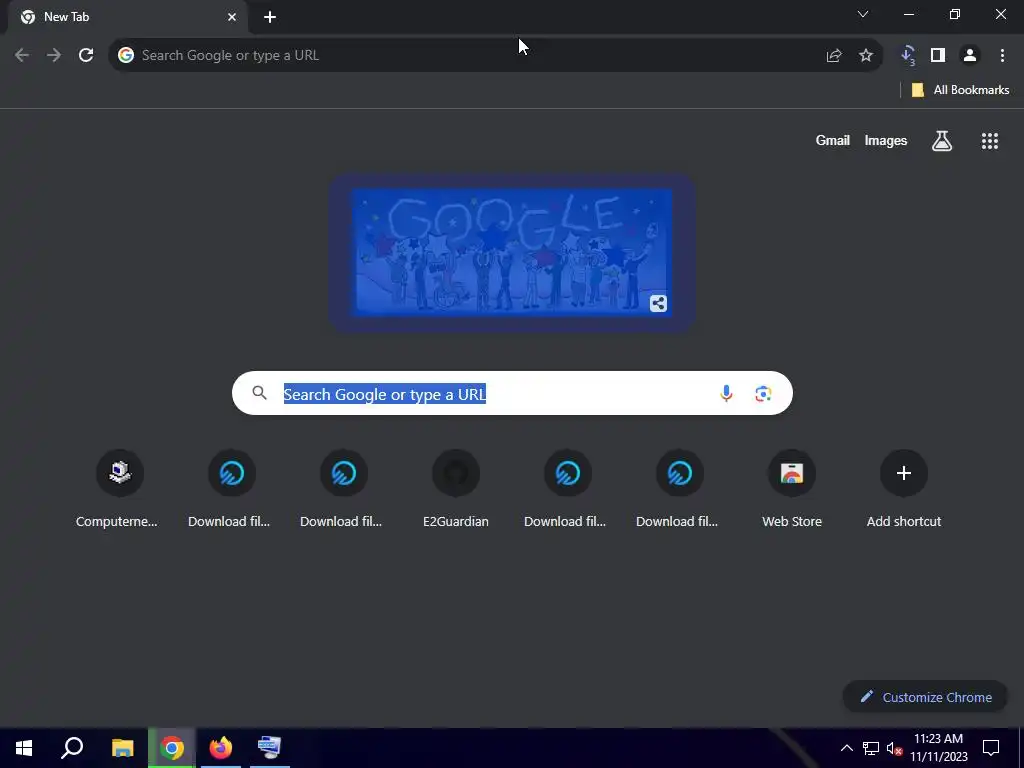Open the Windows Start menu
The height and width of the screenshot is (768, 1024).
[x=24, y=748]
